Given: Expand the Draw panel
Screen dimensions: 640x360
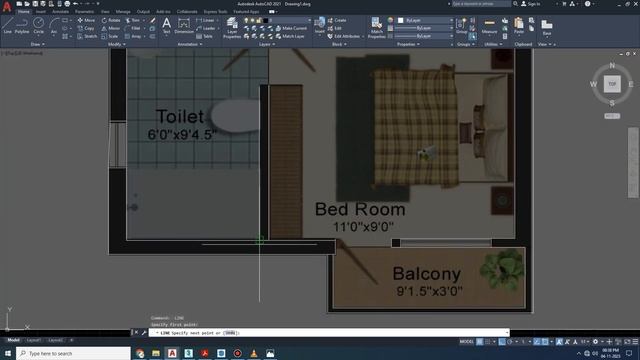Looking at the screenshot, I should tap(38, 44).
